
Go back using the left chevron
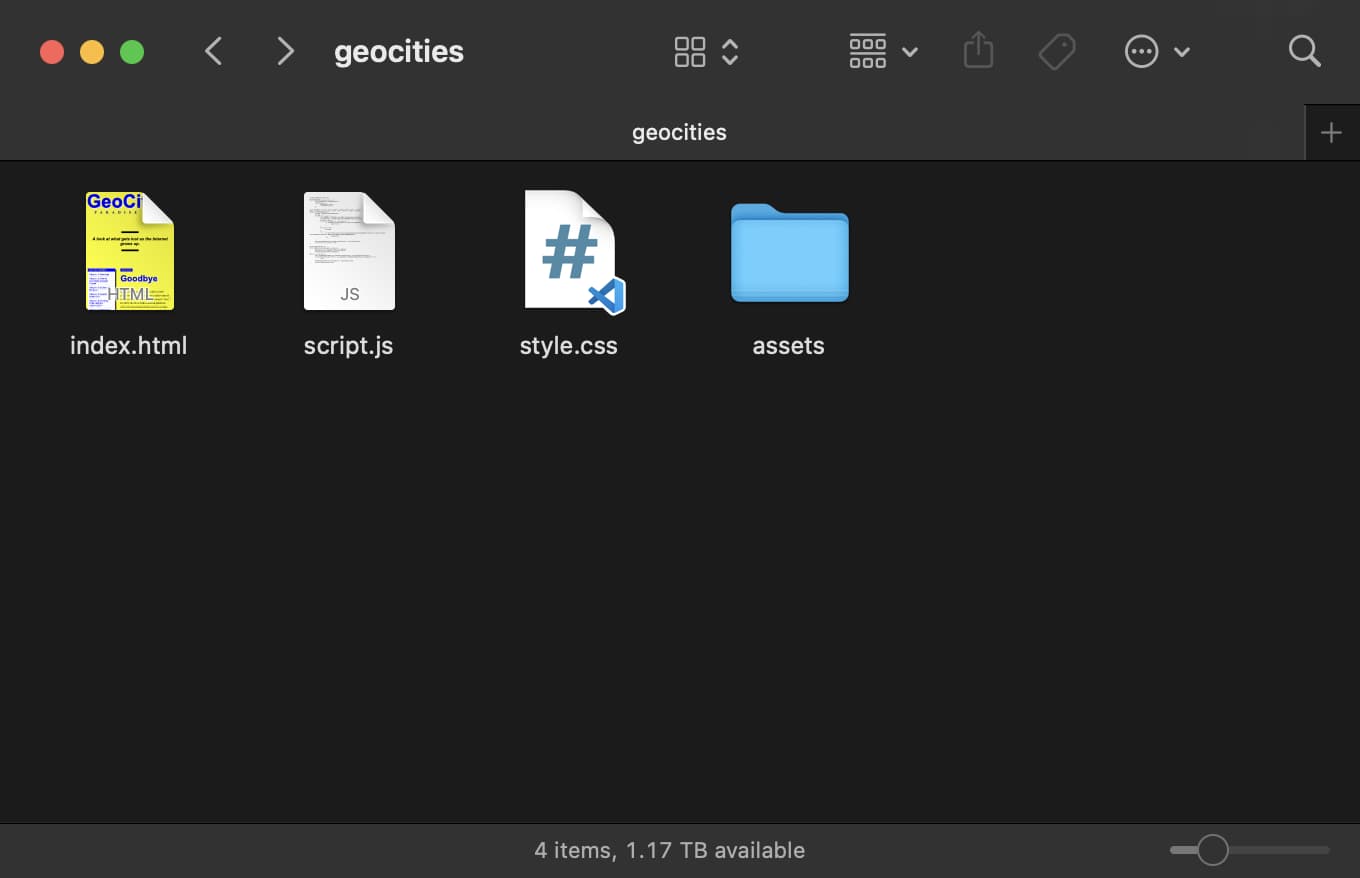213,51
